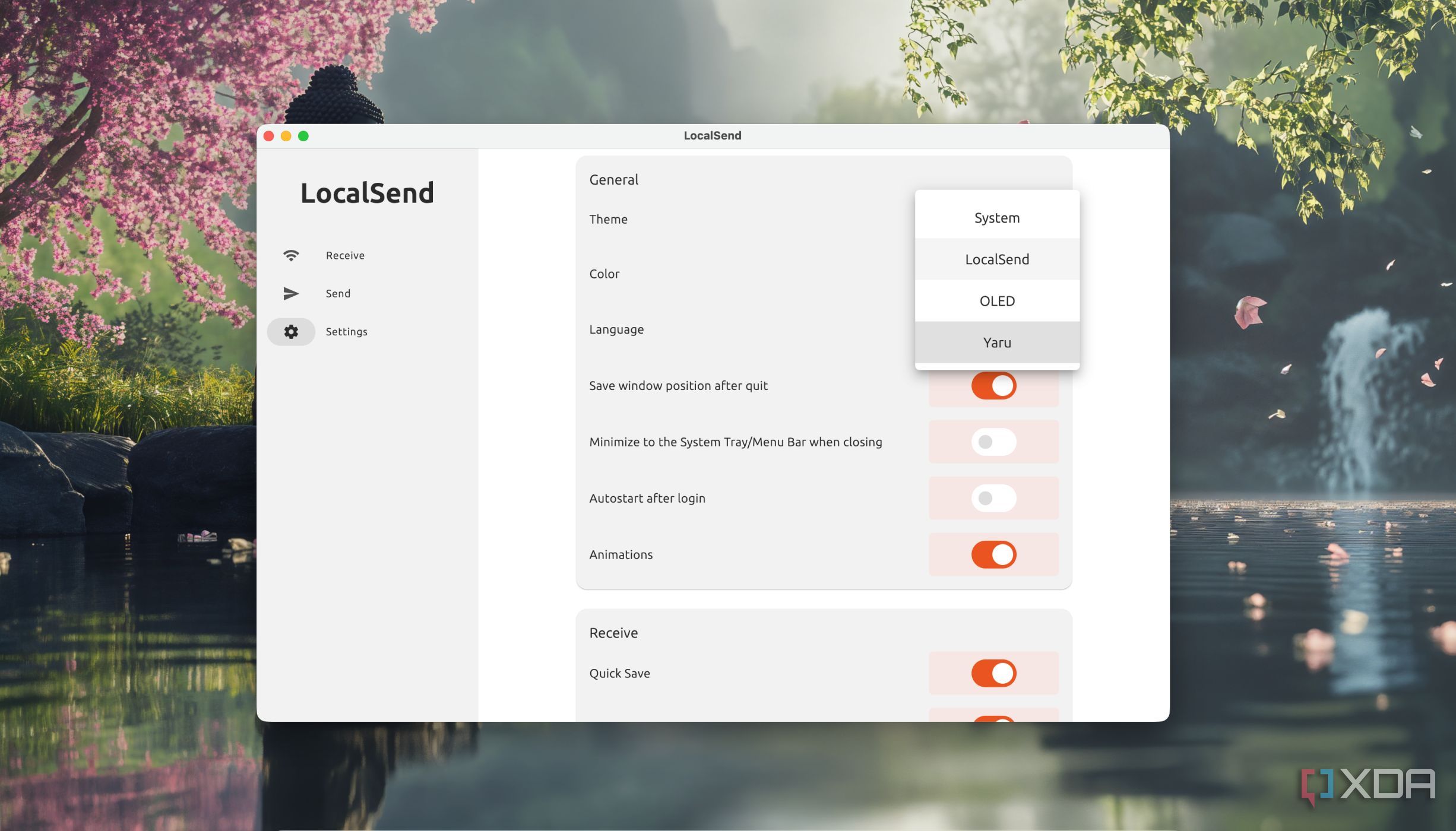Click the Send paper-plane icon
Viewport: 1456px width, 831px height.
point(291,293)
